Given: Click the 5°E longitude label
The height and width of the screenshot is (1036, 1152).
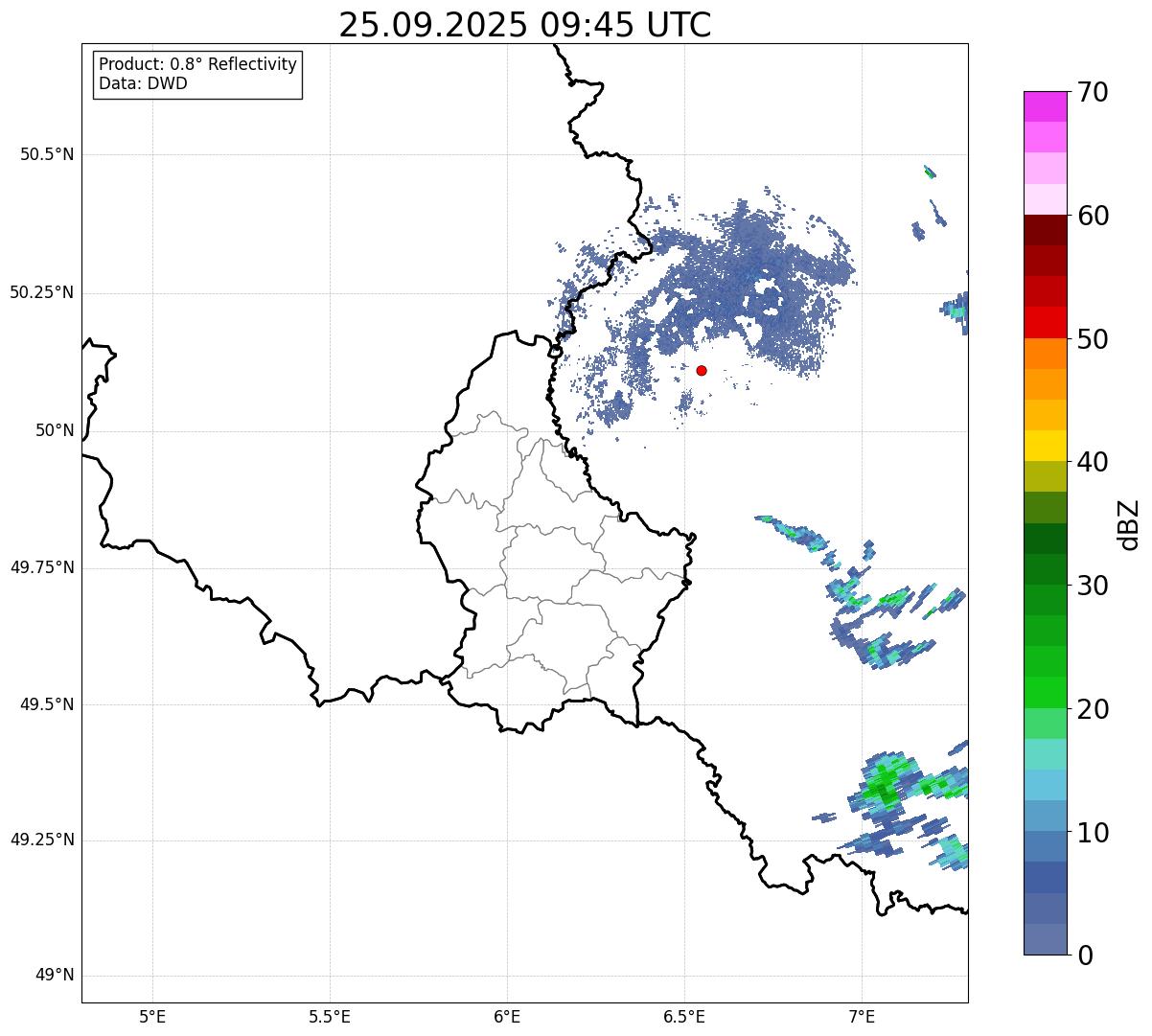Looking at the screenshot, I should tap(152, 1016).
